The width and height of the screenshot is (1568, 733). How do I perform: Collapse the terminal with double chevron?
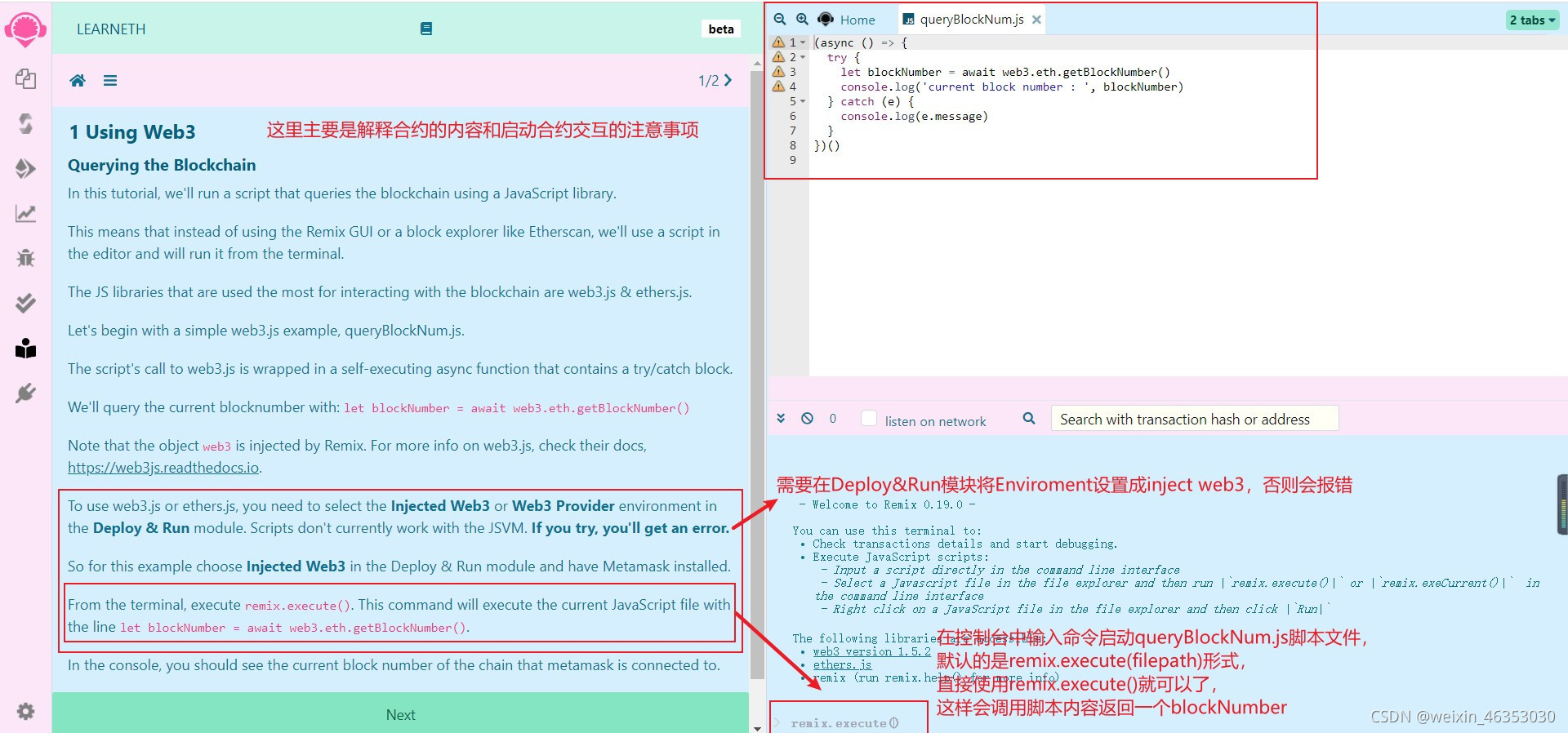pyautogui.click(x=781, y=418)
